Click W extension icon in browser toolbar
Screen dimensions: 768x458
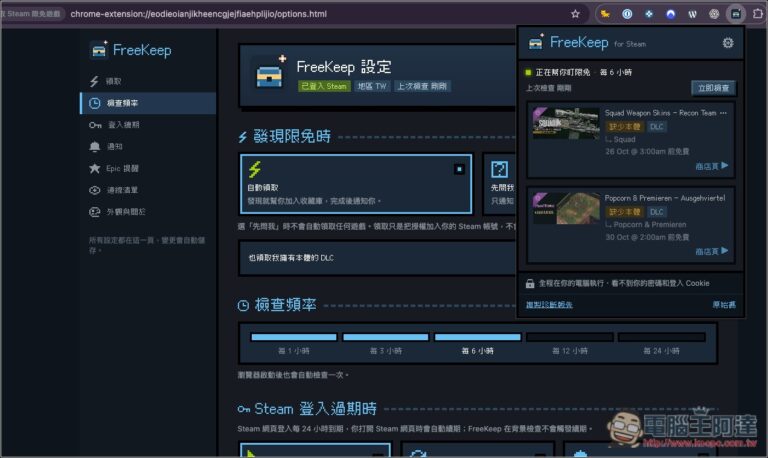point(692,14)
